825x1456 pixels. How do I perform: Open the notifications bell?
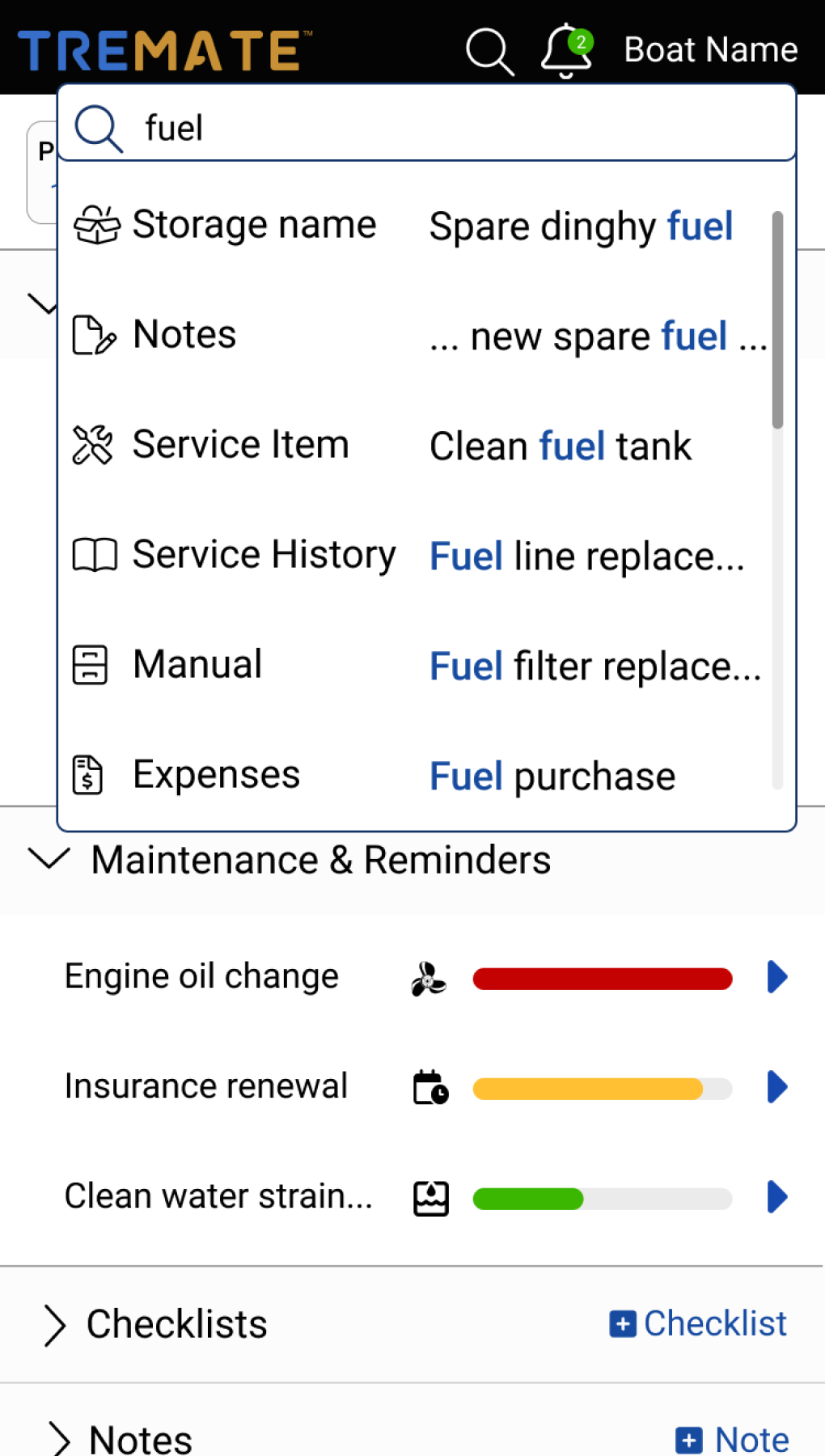565,50
